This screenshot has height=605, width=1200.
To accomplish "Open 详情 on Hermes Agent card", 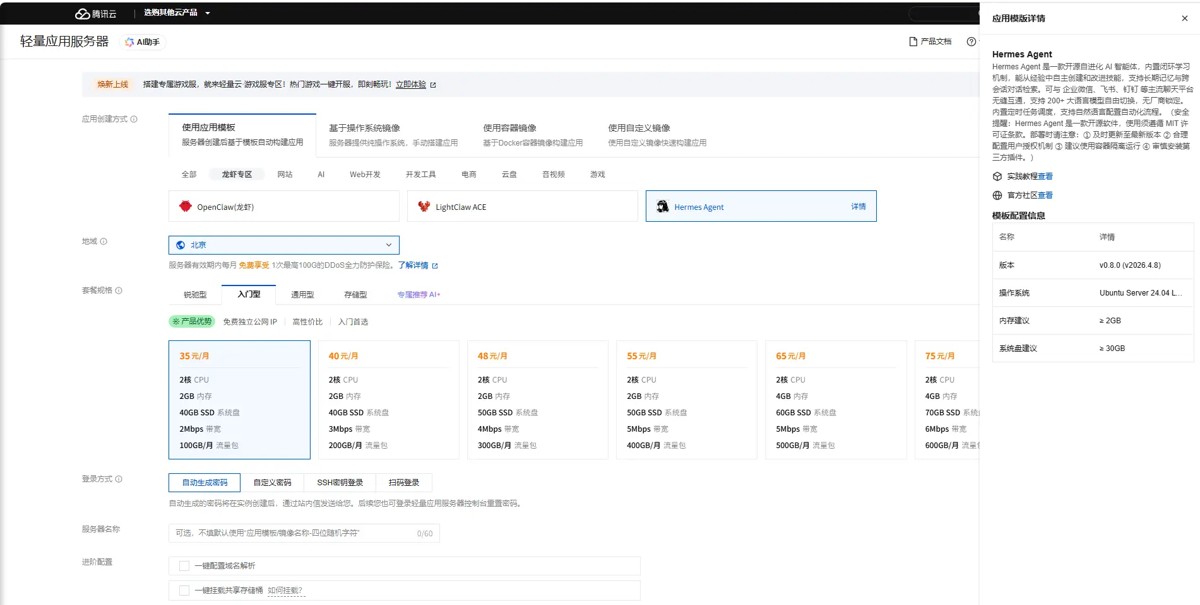I will tap(858, 207).
